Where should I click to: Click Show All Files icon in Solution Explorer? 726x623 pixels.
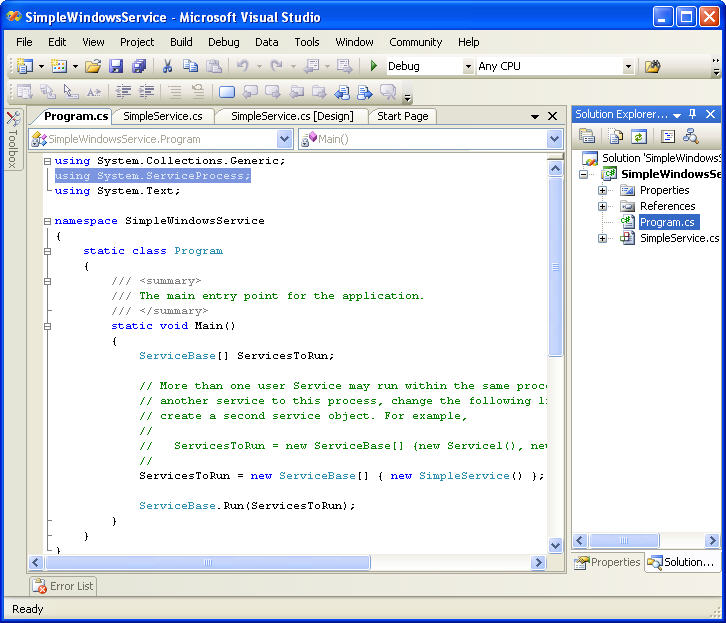tap(615, 136)
